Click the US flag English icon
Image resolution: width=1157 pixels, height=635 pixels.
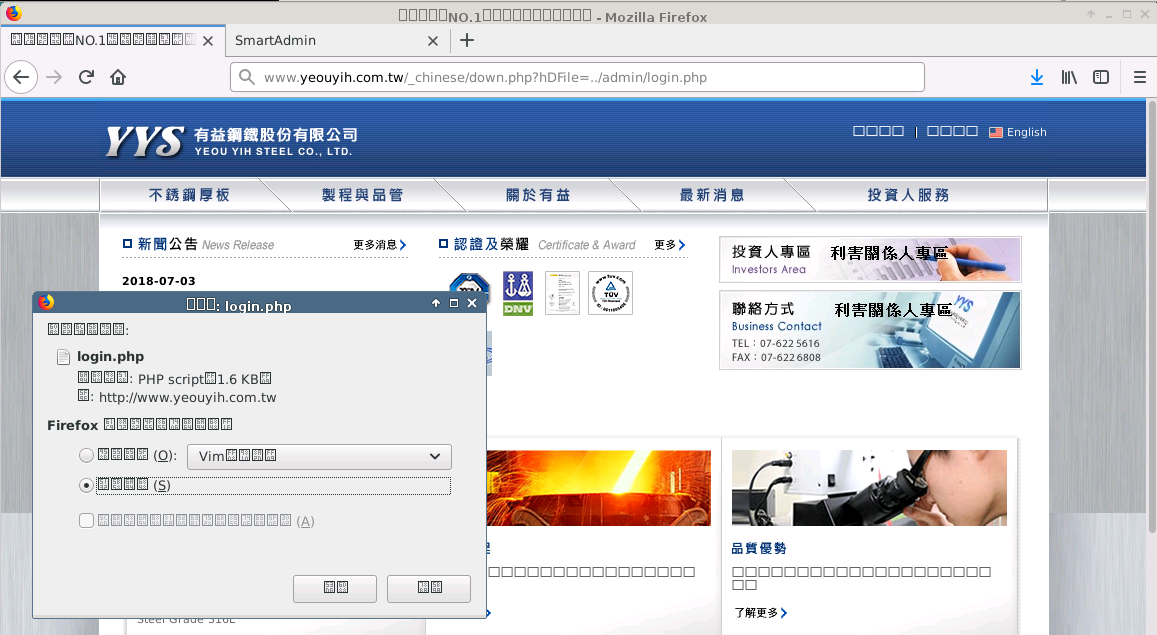click(996, 132)
